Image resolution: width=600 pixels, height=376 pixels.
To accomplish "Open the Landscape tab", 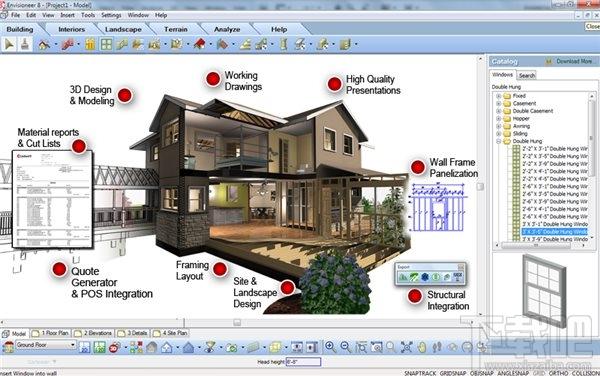I will [x=123, y=29].
